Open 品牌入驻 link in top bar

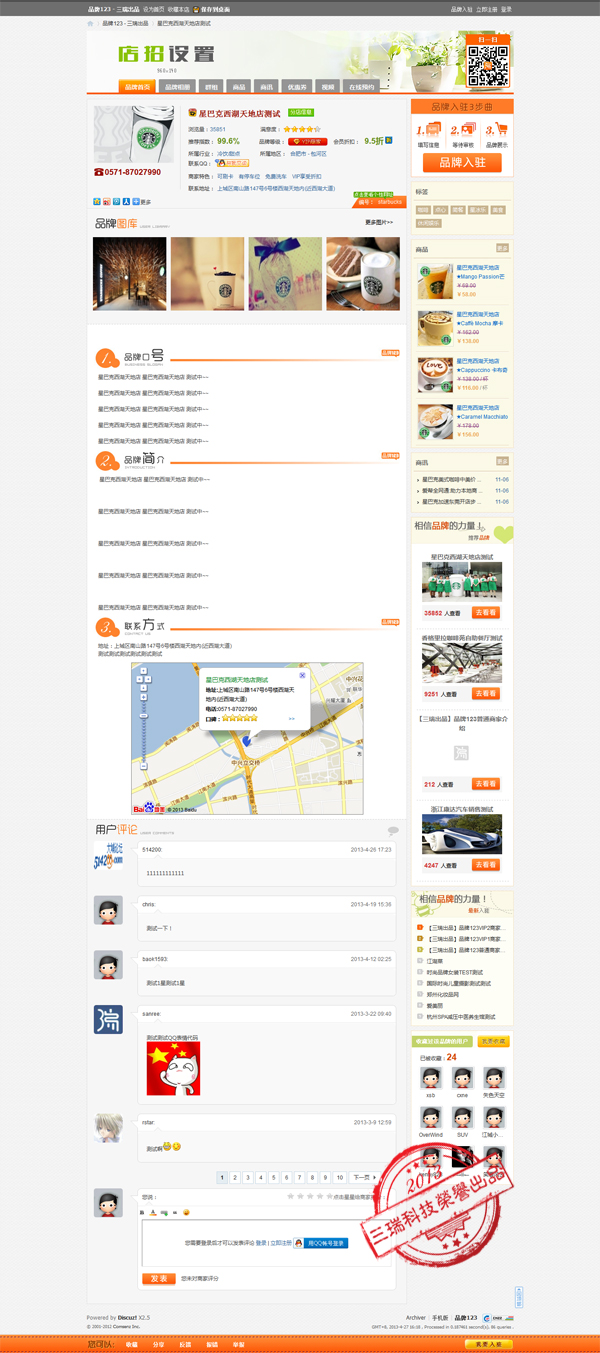coord(462,9)
